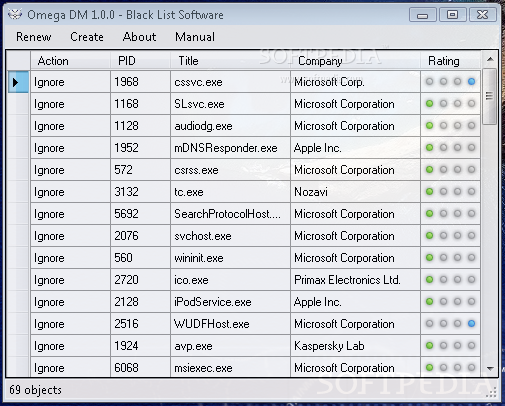Click the scrollbar up arrow
The width and height of the screenshot is (505, 406).
[x=490, y=59]
